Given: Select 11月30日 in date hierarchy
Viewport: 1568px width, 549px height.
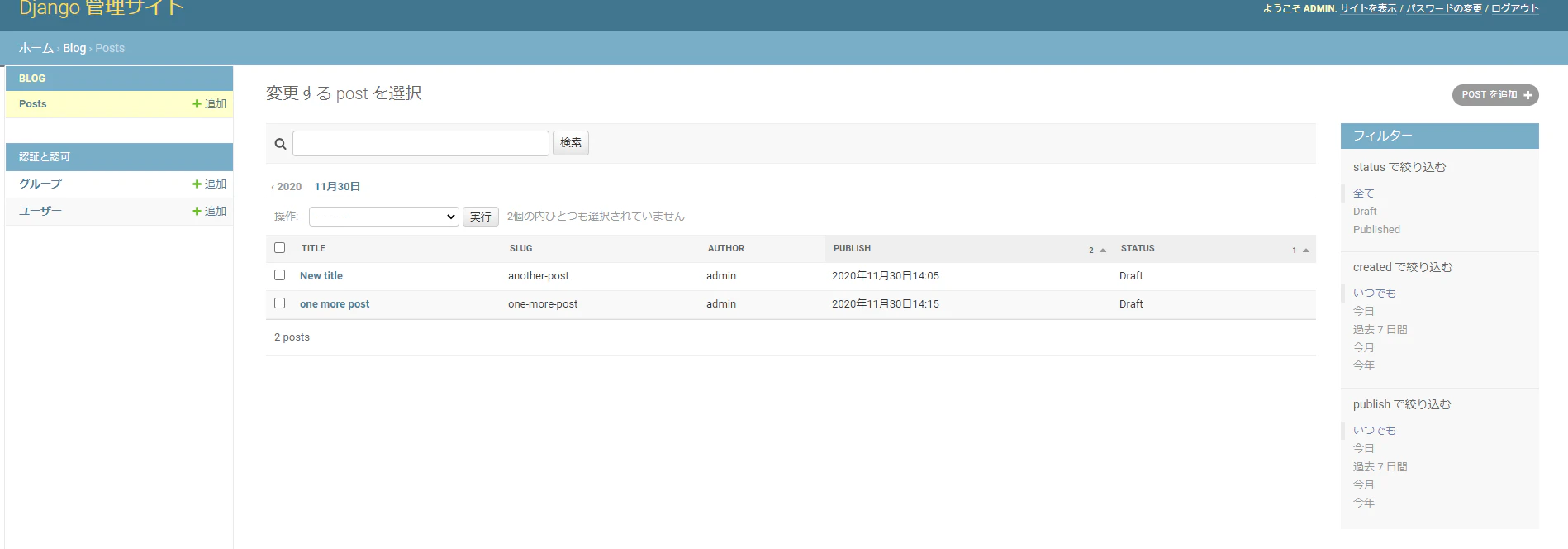Looking at the screenshot, I should 337,187.
